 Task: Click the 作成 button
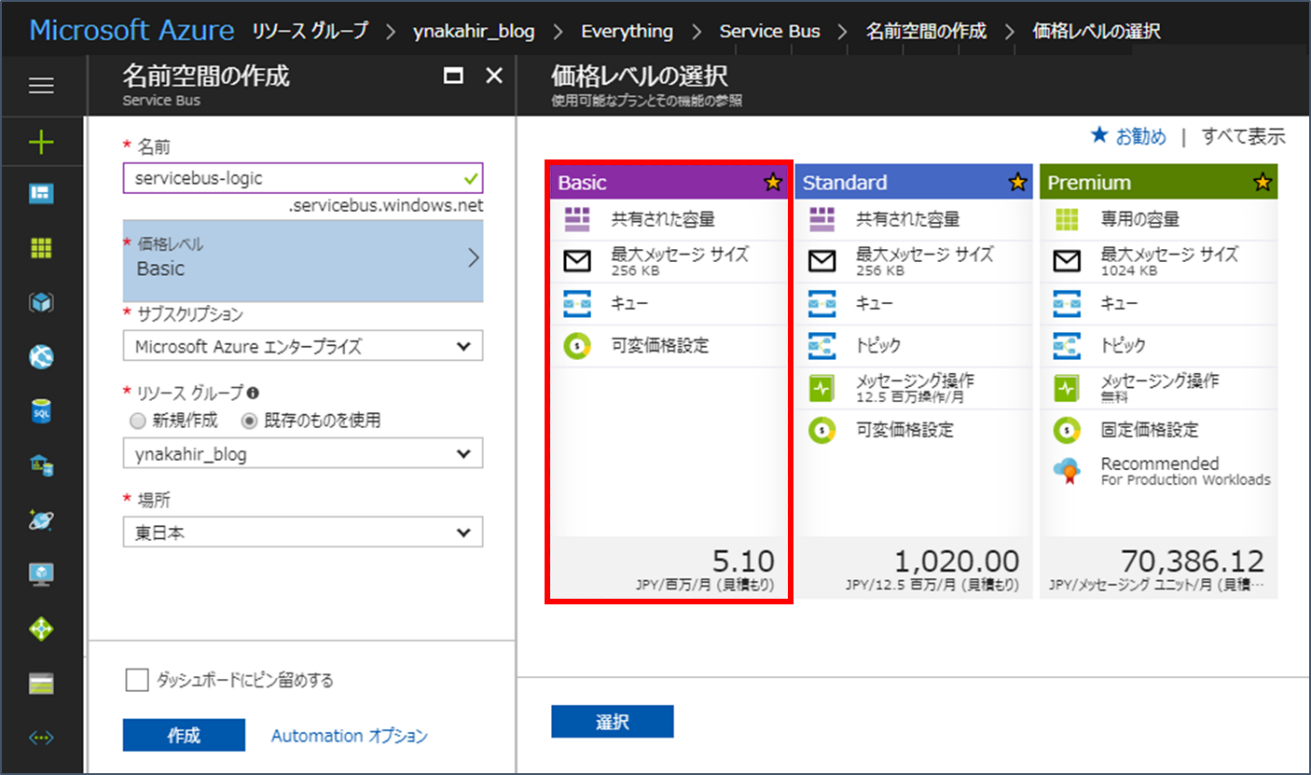tap(184, 735)
